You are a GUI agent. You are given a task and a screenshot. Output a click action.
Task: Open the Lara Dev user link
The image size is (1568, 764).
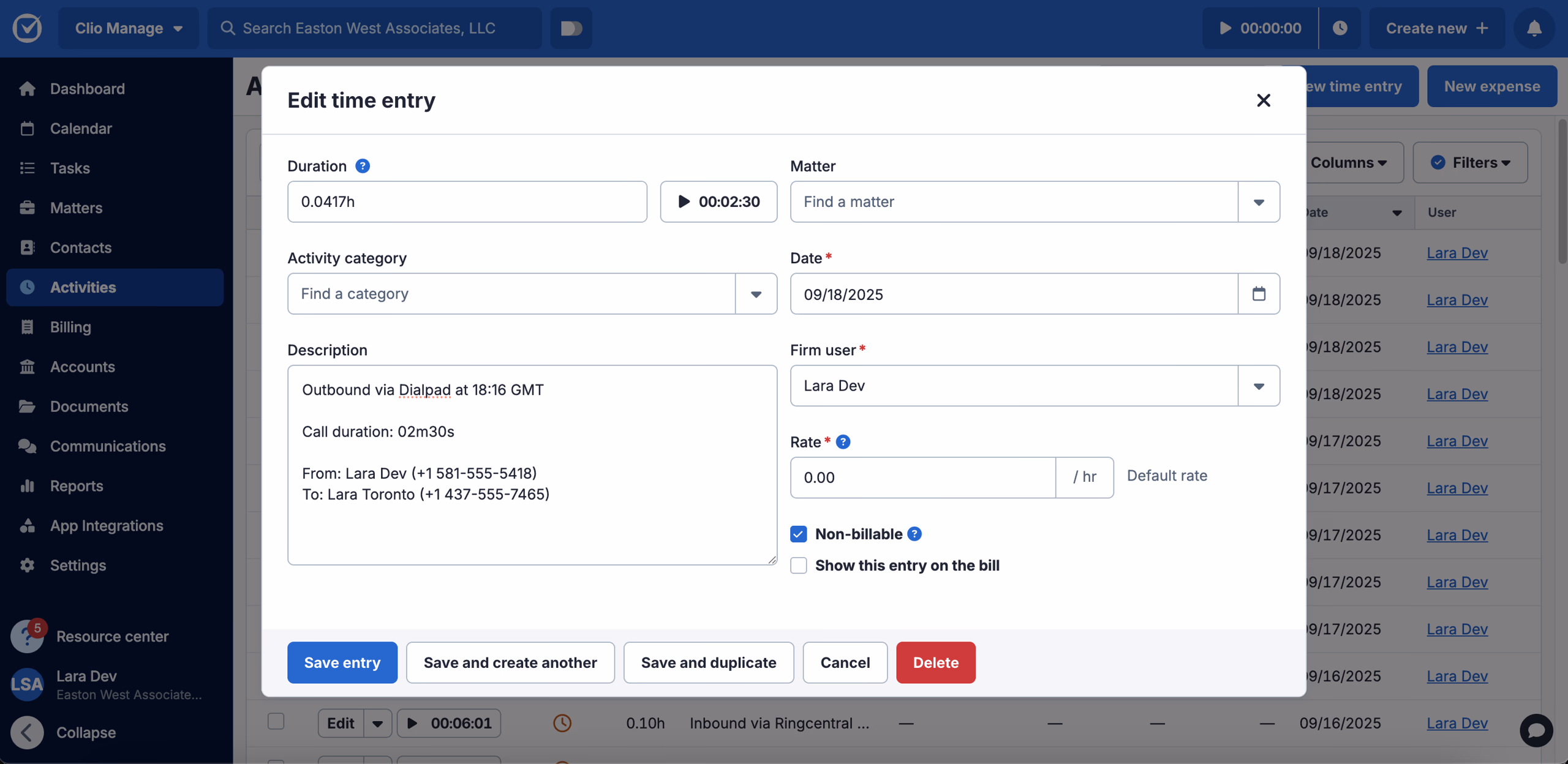(1457, 253)
